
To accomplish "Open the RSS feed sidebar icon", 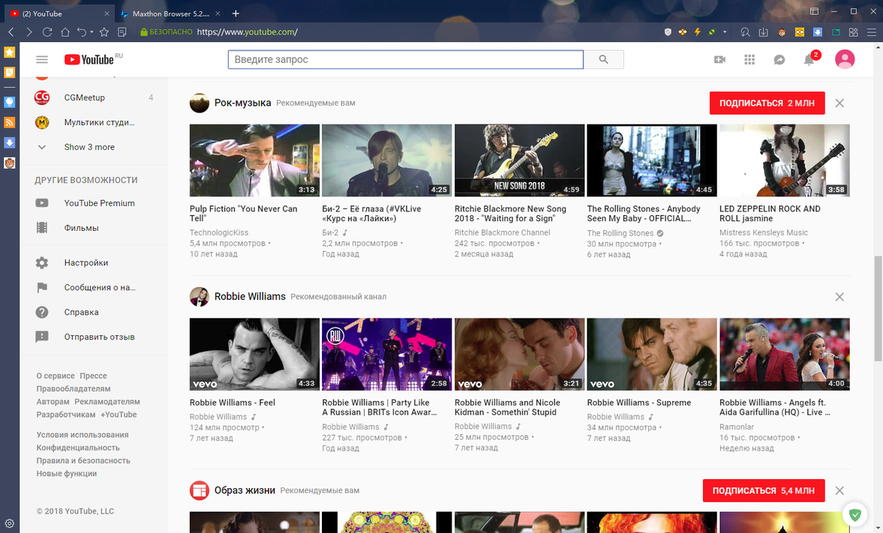I will tap(10, 122).
